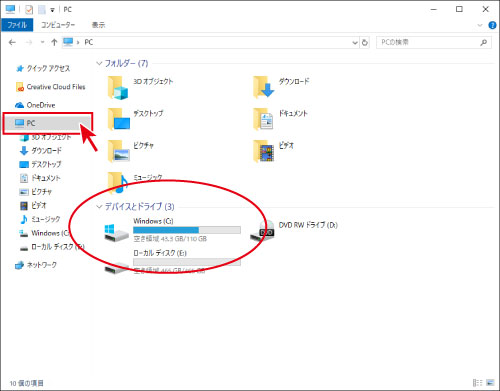Expand the ribbon with the chevron
The image size is (500, 391).
click(480, 25)
